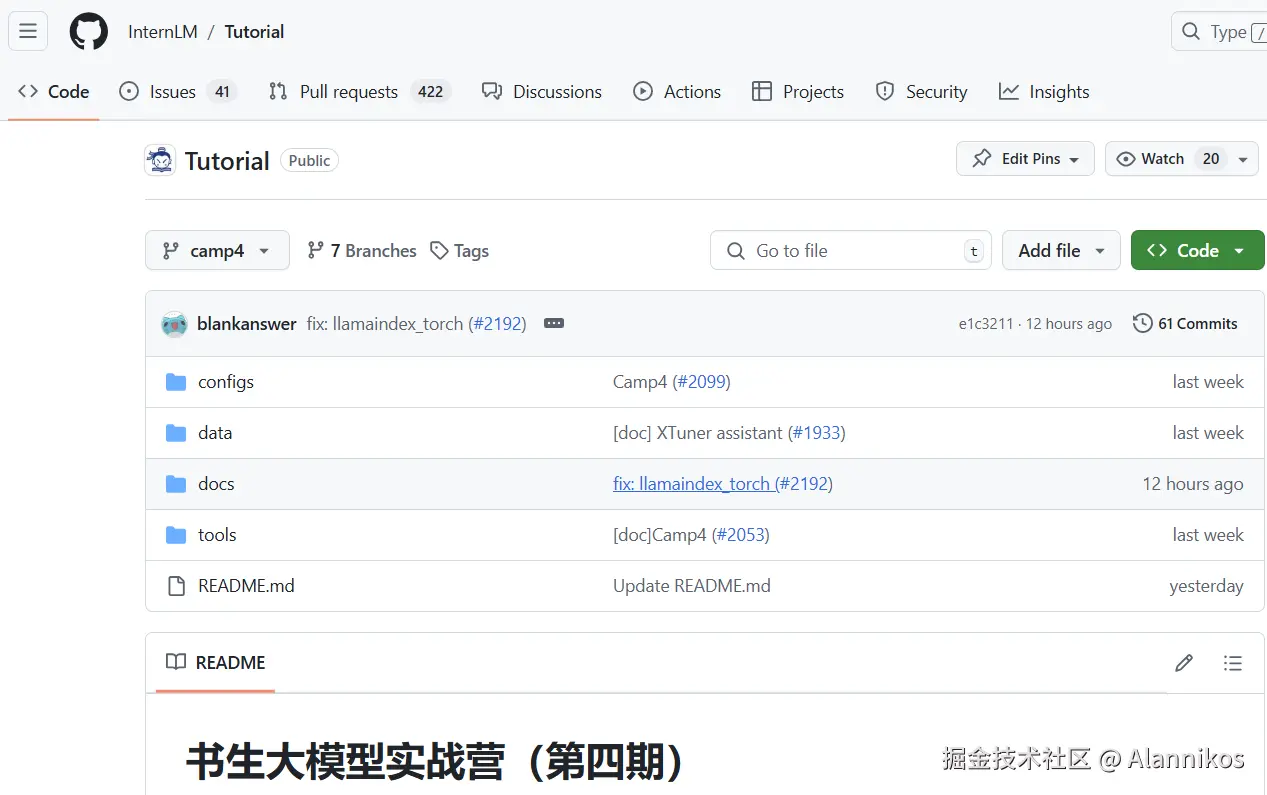
Task: Open commit hash e1c3211
Action: [x=986, y=323]
